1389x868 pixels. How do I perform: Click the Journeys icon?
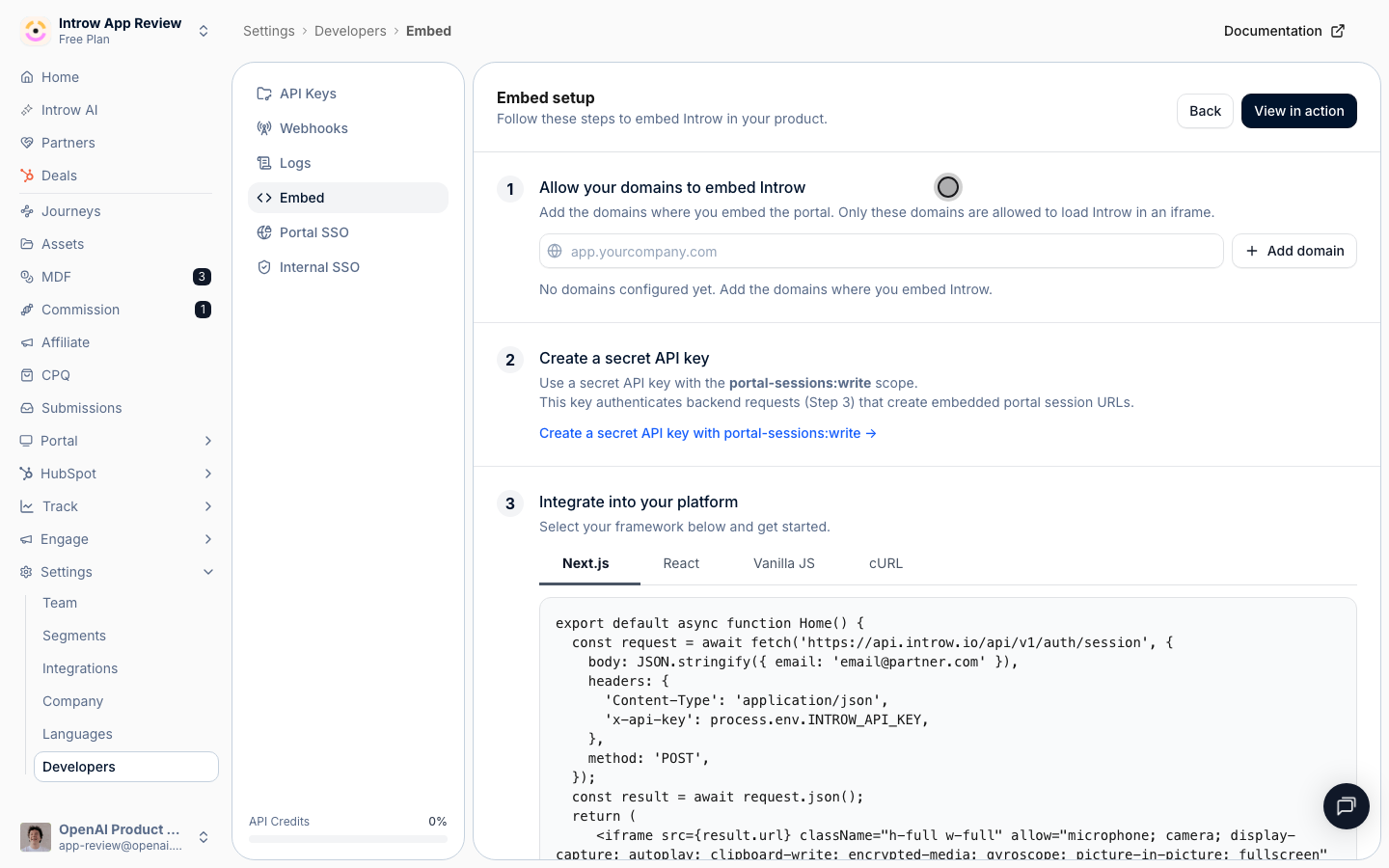click(27, 211)
